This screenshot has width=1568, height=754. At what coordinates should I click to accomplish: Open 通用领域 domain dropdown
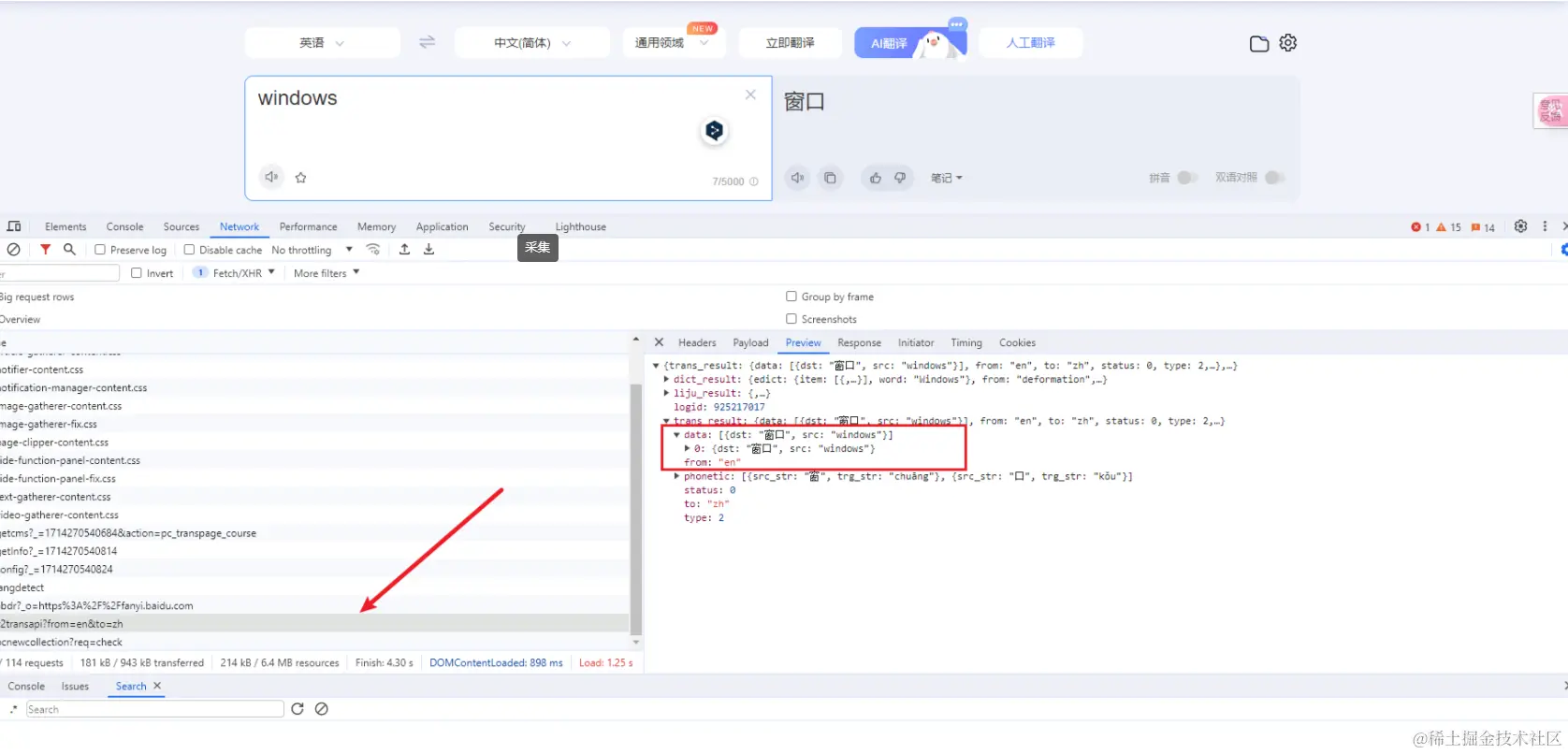click(x=673, y=43)
